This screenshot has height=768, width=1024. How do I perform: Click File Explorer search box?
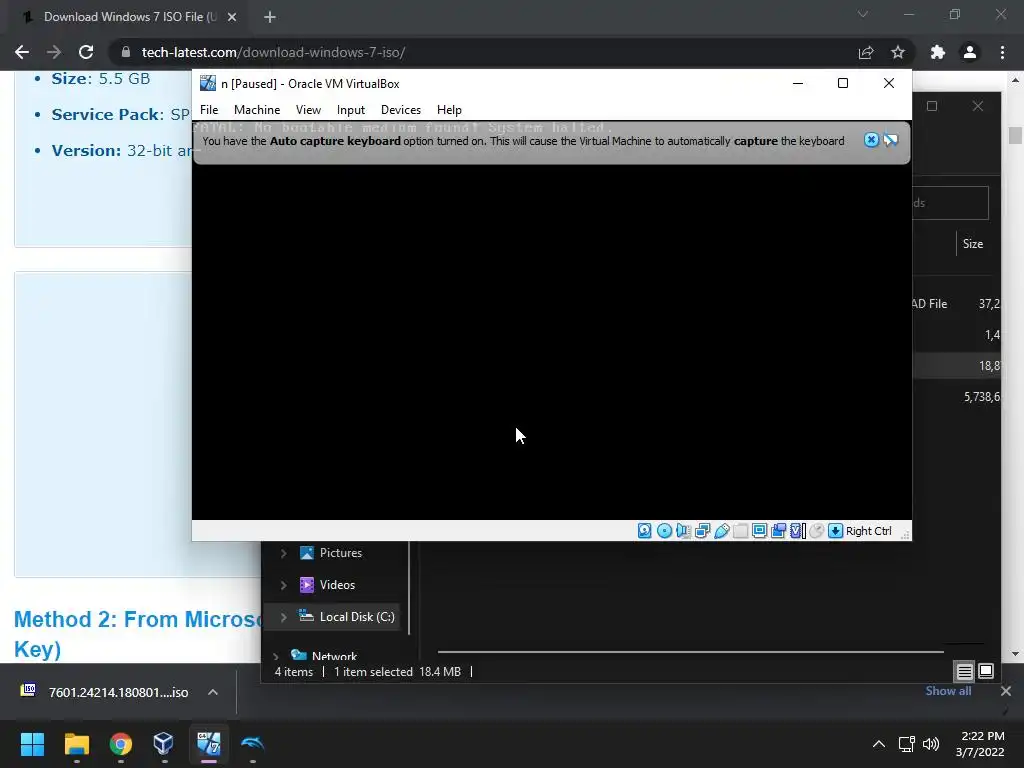coord(951,203)
